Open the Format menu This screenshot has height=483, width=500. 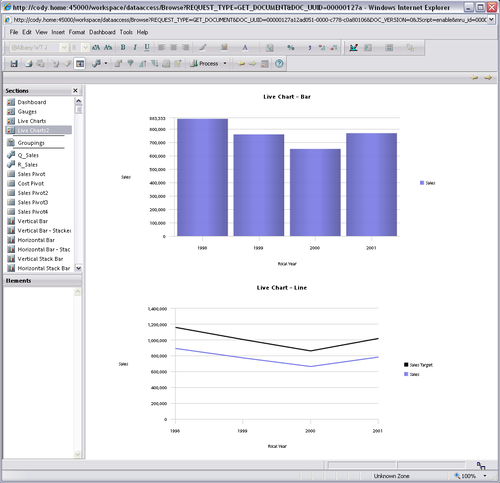[x=77, y=32]
